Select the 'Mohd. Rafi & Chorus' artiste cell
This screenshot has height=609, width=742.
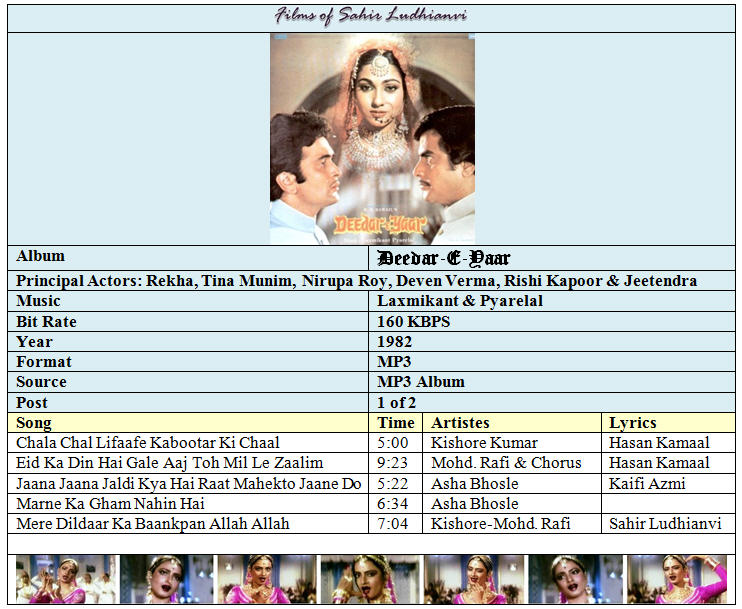[512, 463]
